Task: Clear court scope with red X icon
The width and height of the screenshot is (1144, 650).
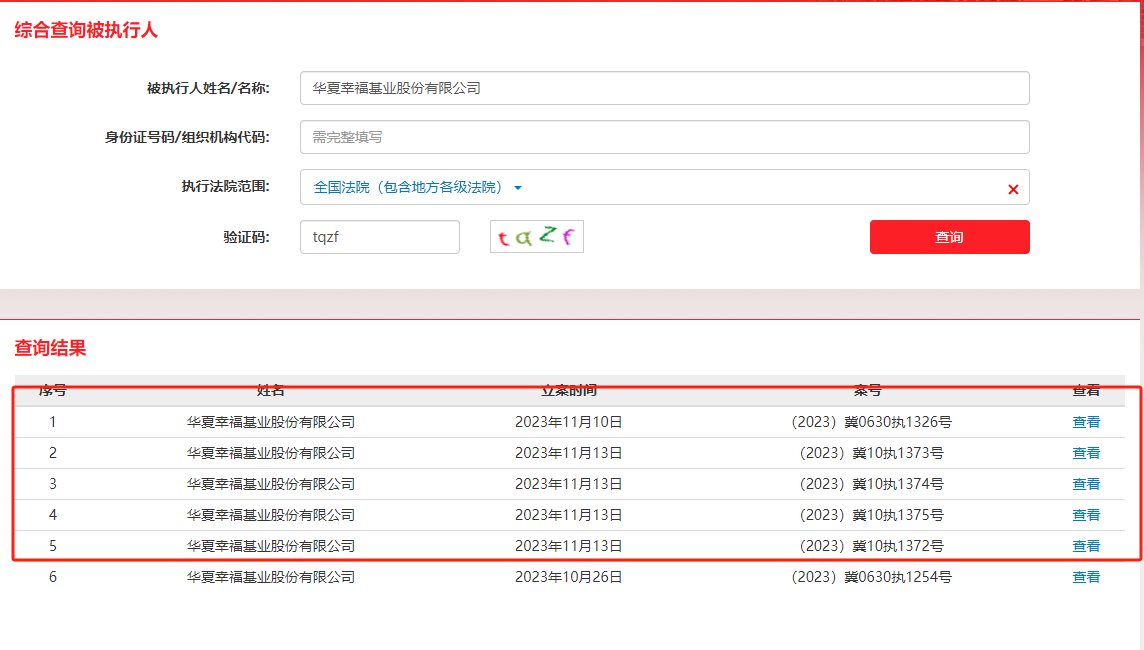Action: (1013, 190)
